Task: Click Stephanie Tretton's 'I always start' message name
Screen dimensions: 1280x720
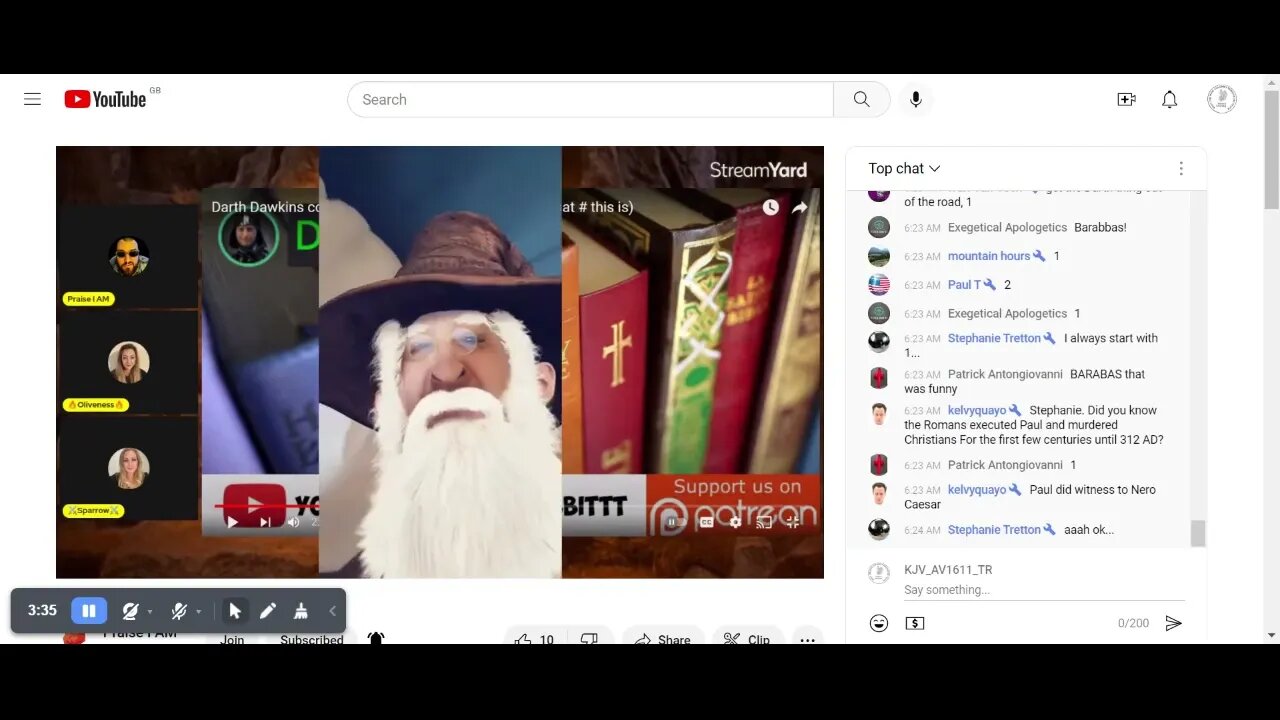Action: click(994, 338)
